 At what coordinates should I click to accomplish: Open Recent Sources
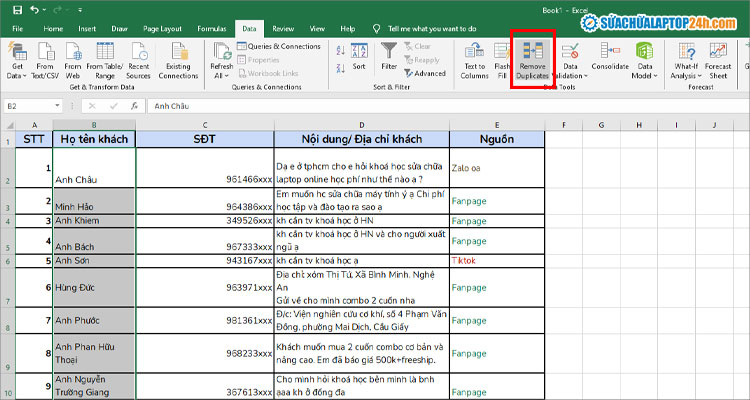click(x=138, y=61)
